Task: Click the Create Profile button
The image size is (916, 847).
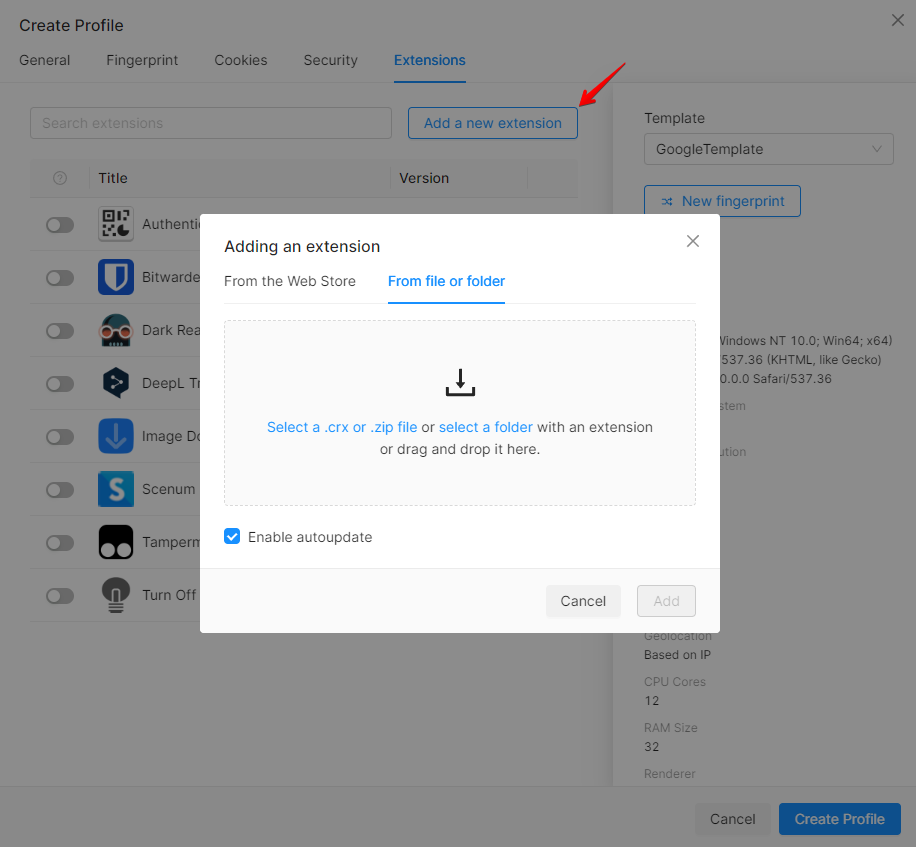Action: click(839, 819)
